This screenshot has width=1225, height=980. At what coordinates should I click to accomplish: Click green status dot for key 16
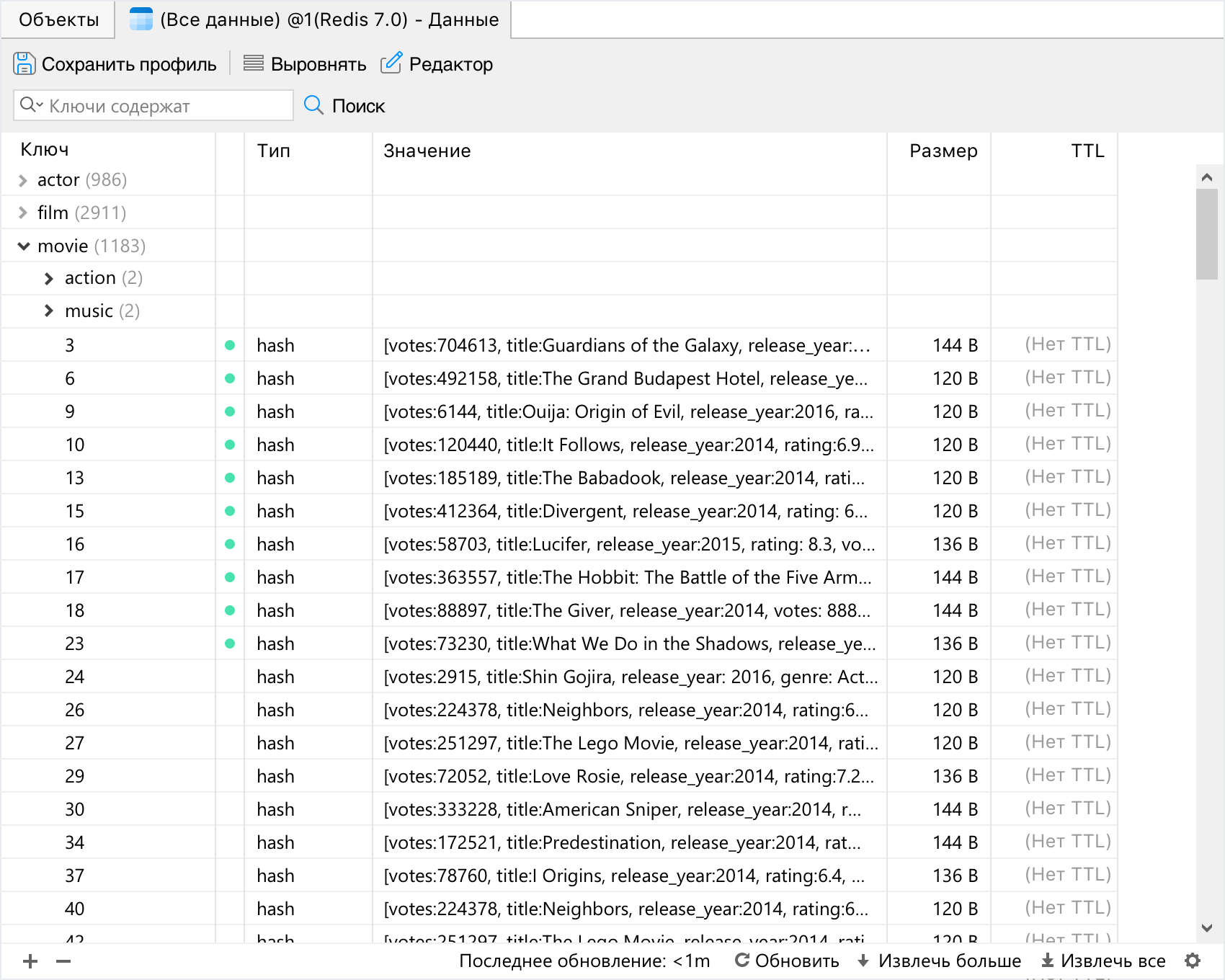click(x=230, y=544)
